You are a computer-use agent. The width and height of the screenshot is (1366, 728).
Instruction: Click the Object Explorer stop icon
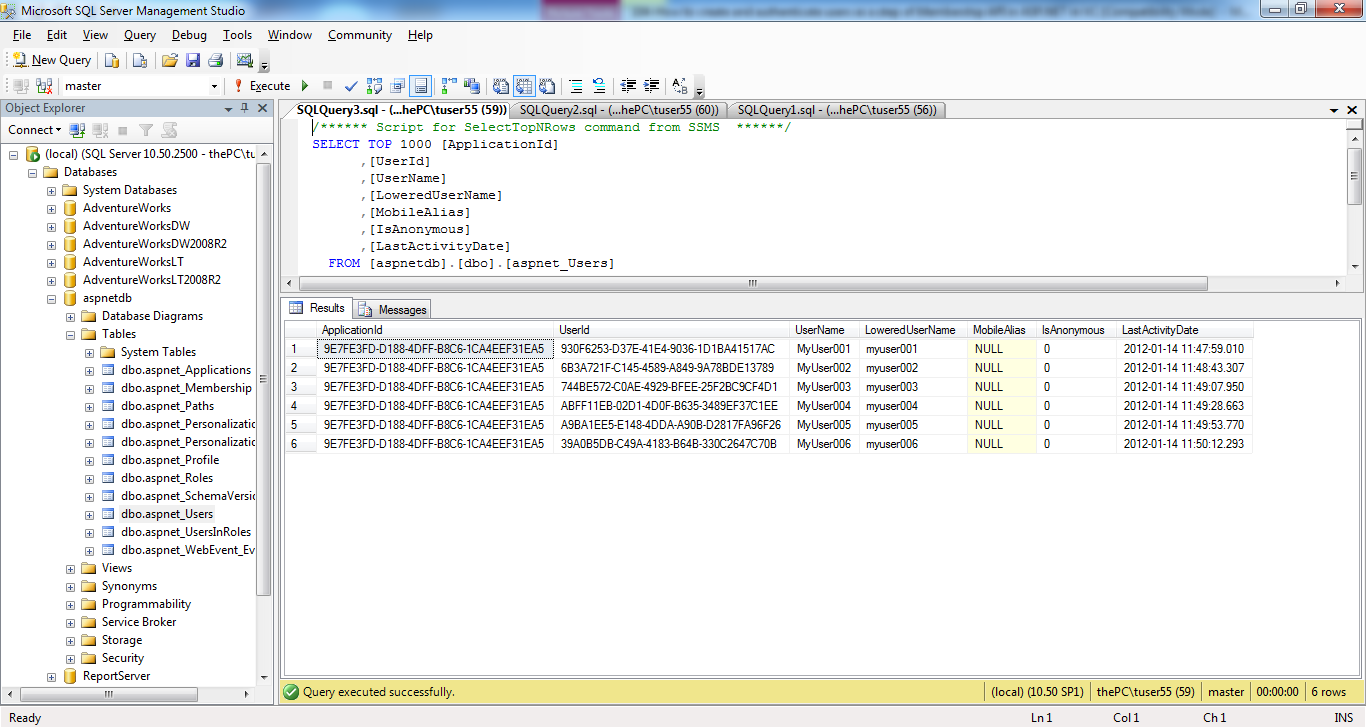click(123, 130)
